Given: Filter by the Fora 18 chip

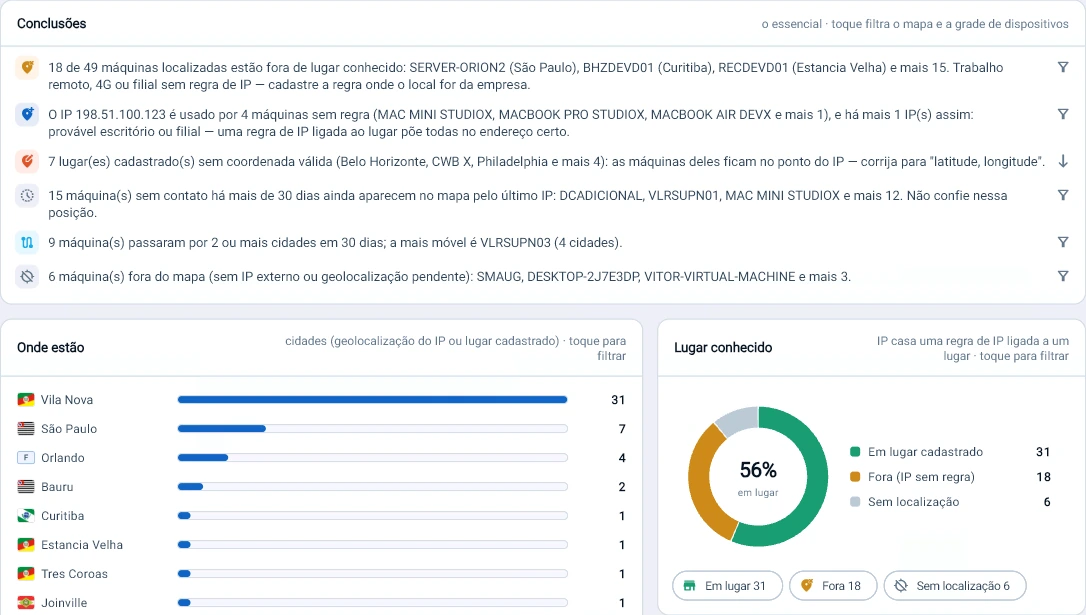Looking at the screenshot, I should pyautogui.click(x=833, y=586).
